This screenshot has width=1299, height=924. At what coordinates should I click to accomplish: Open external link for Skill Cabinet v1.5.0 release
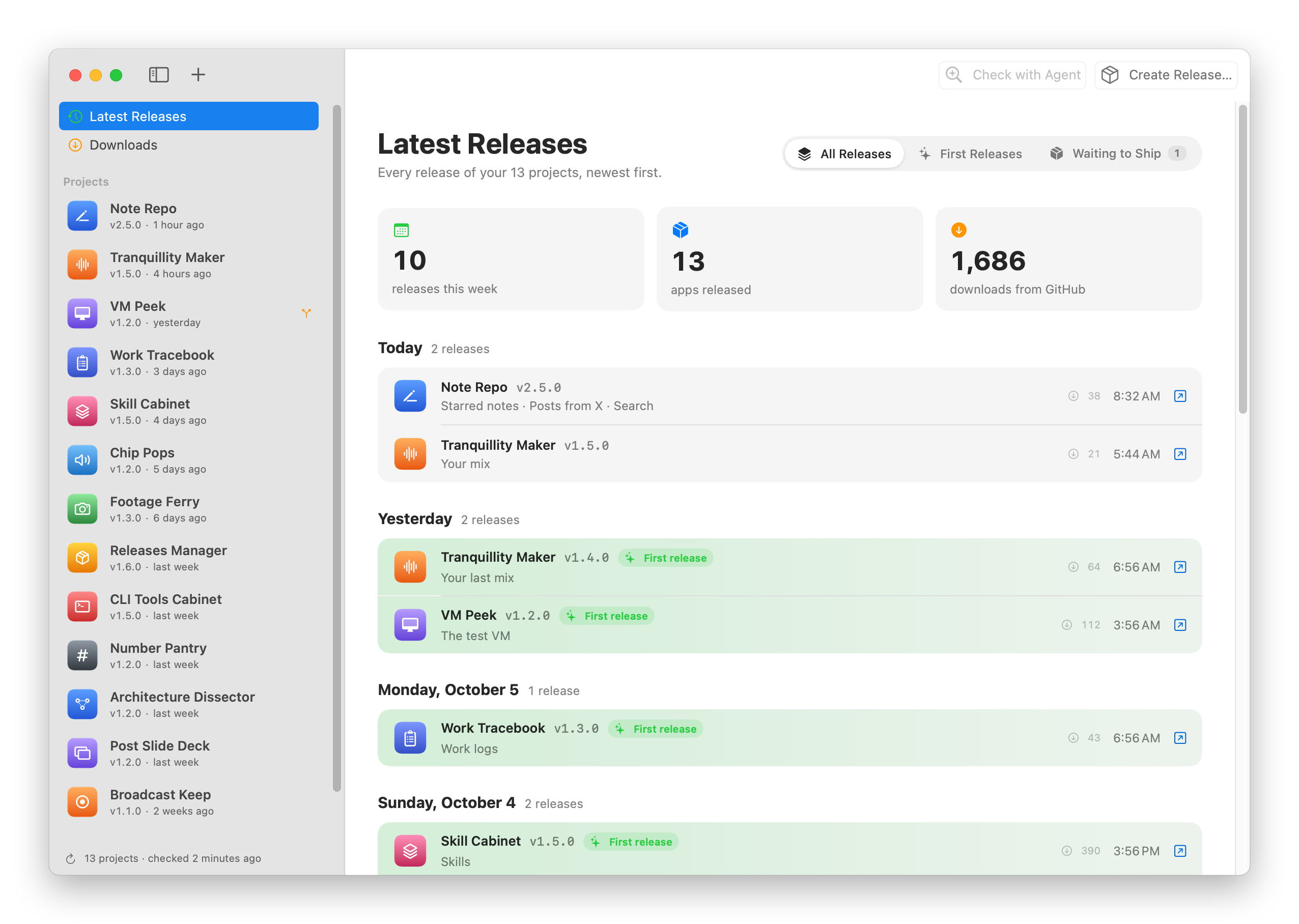tap(1180, 851)
